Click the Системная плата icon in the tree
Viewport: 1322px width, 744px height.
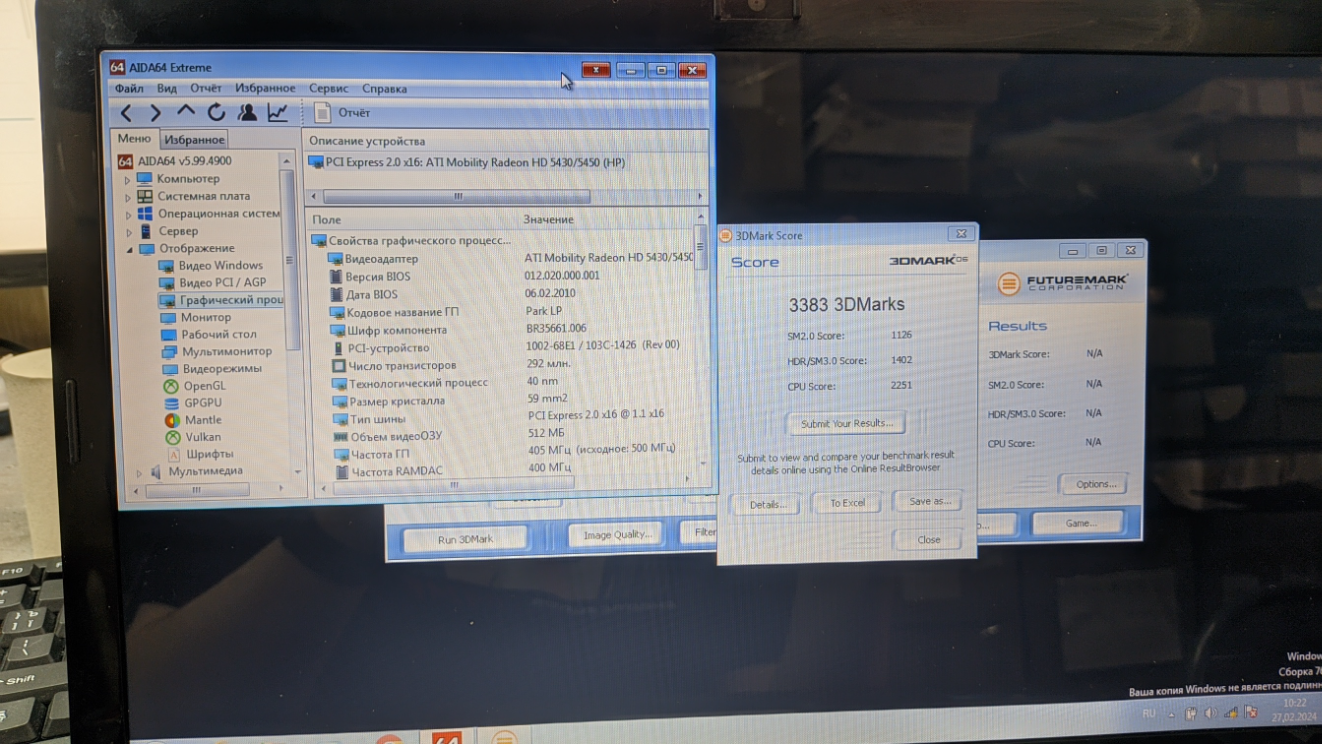145,196
